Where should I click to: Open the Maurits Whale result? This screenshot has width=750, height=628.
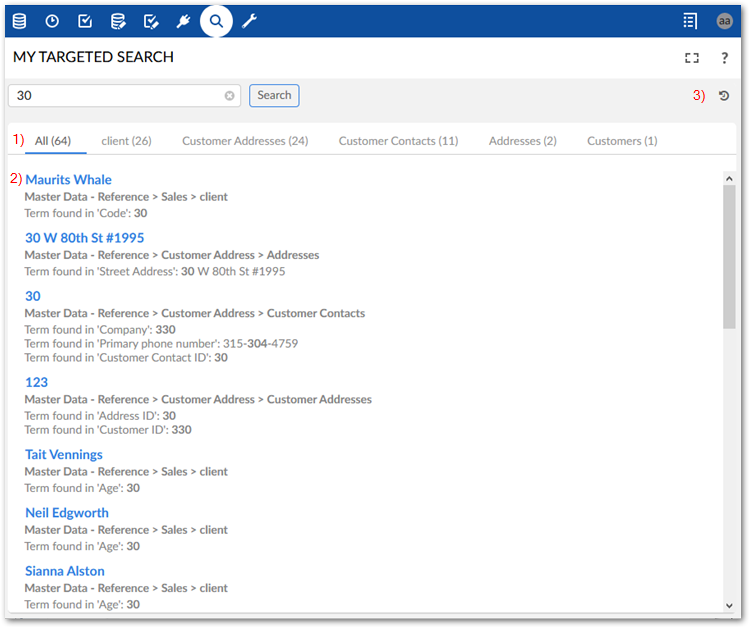pyautogui.click(x=68, y=180)
